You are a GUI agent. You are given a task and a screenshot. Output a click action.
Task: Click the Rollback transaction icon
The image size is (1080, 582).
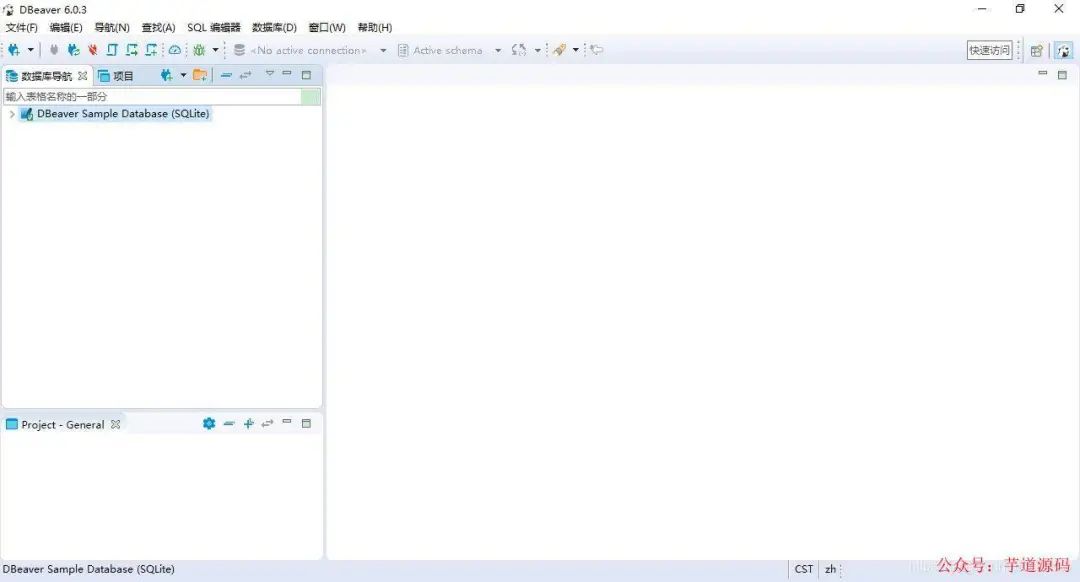coord(132,50)
